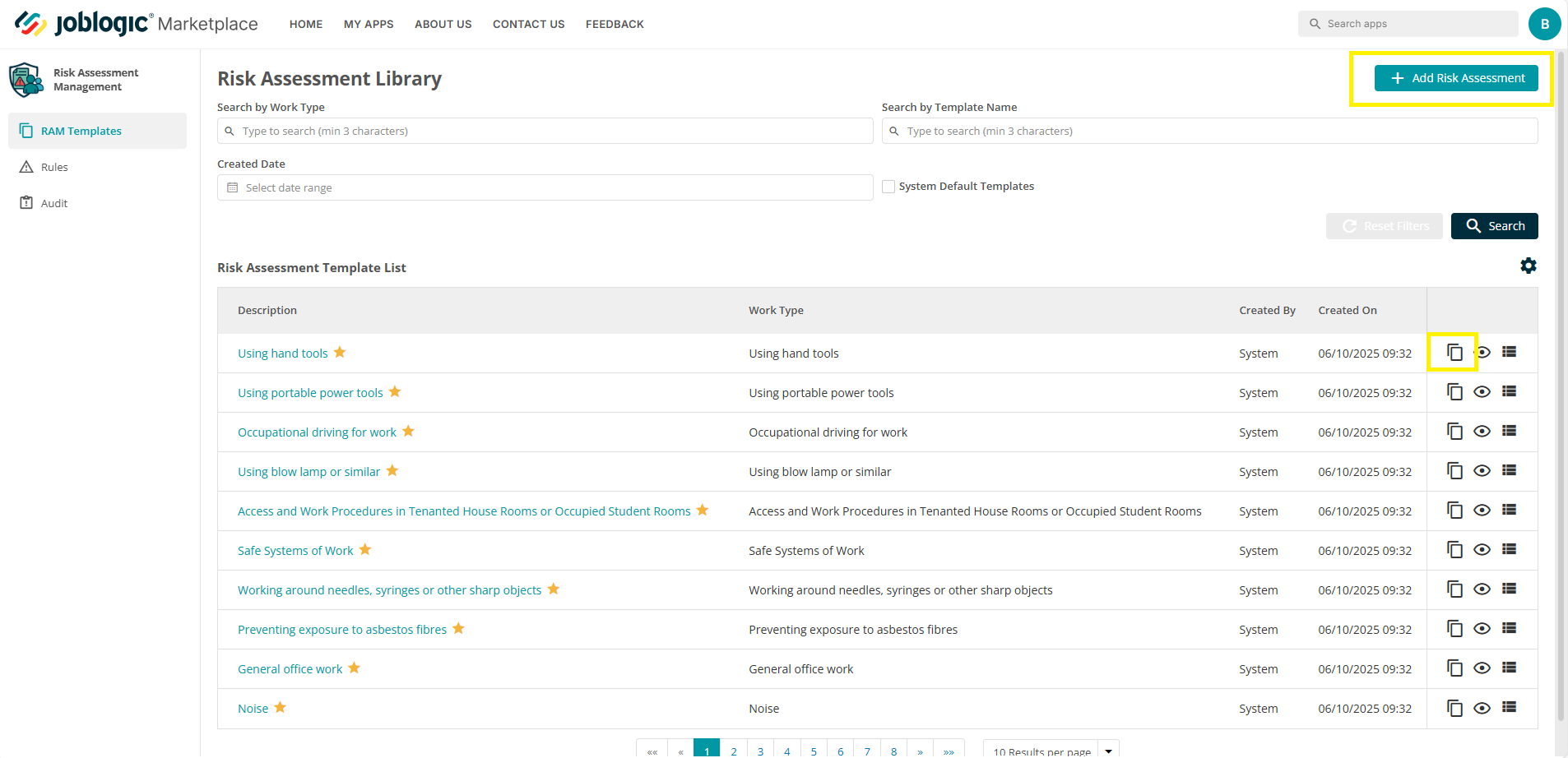Jump to last page in pagination
This screenshot has width=1568, height=758.
coord(949,749)
